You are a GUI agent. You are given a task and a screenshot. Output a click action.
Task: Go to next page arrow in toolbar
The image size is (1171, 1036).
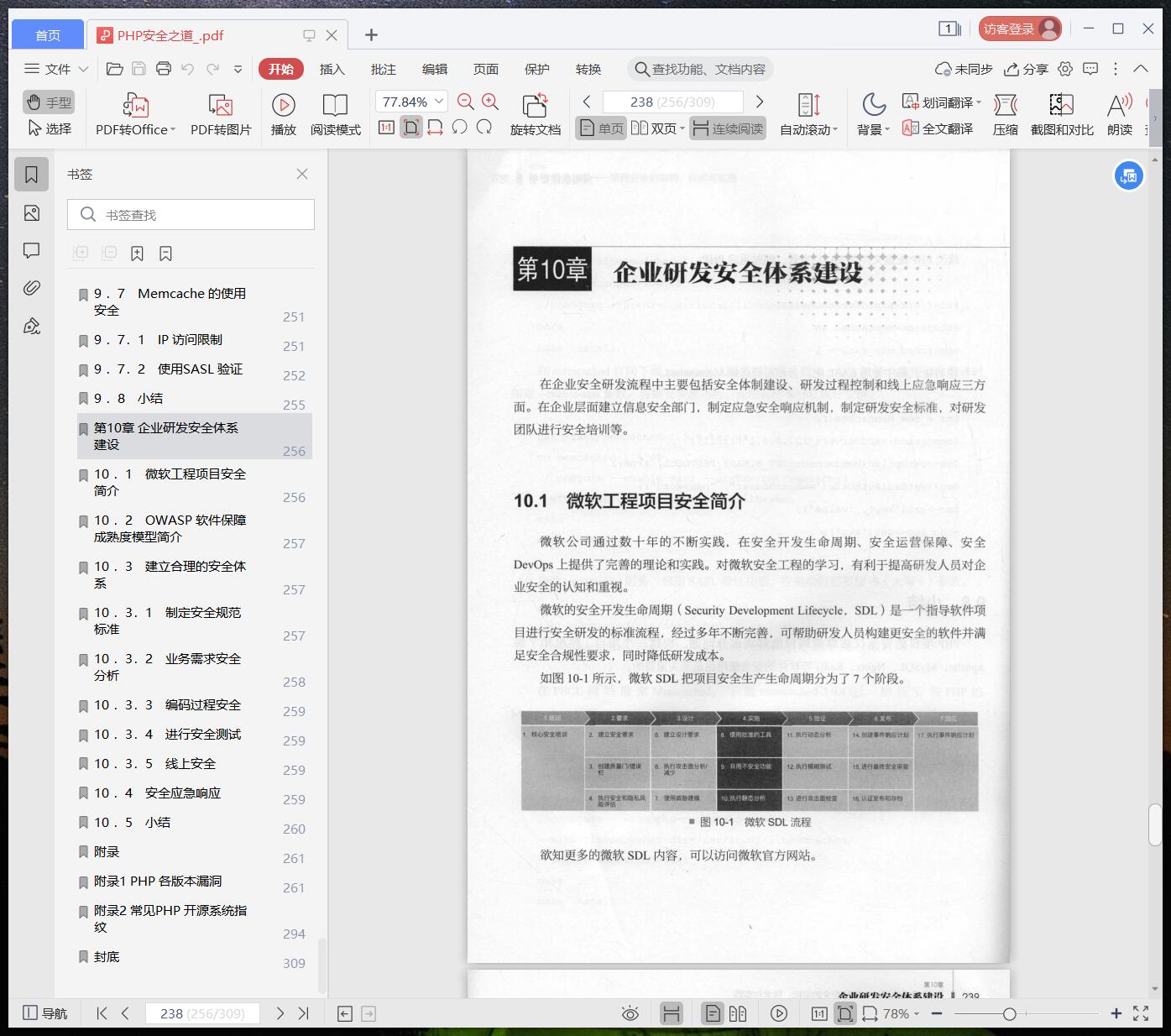[x=760, y=102]
